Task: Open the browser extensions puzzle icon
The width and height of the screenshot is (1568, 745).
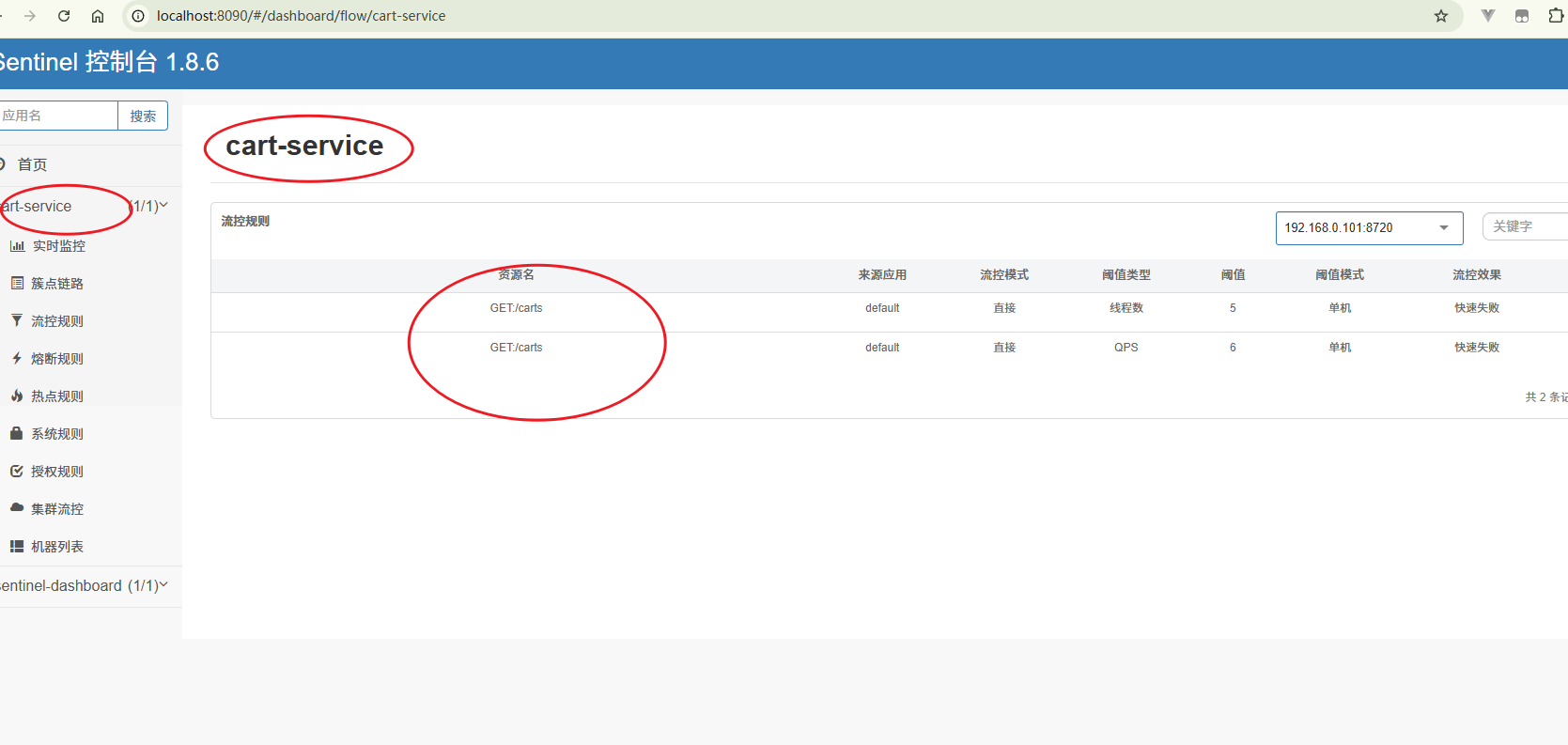Action: pyautogui.click(x=1556, y=16)
